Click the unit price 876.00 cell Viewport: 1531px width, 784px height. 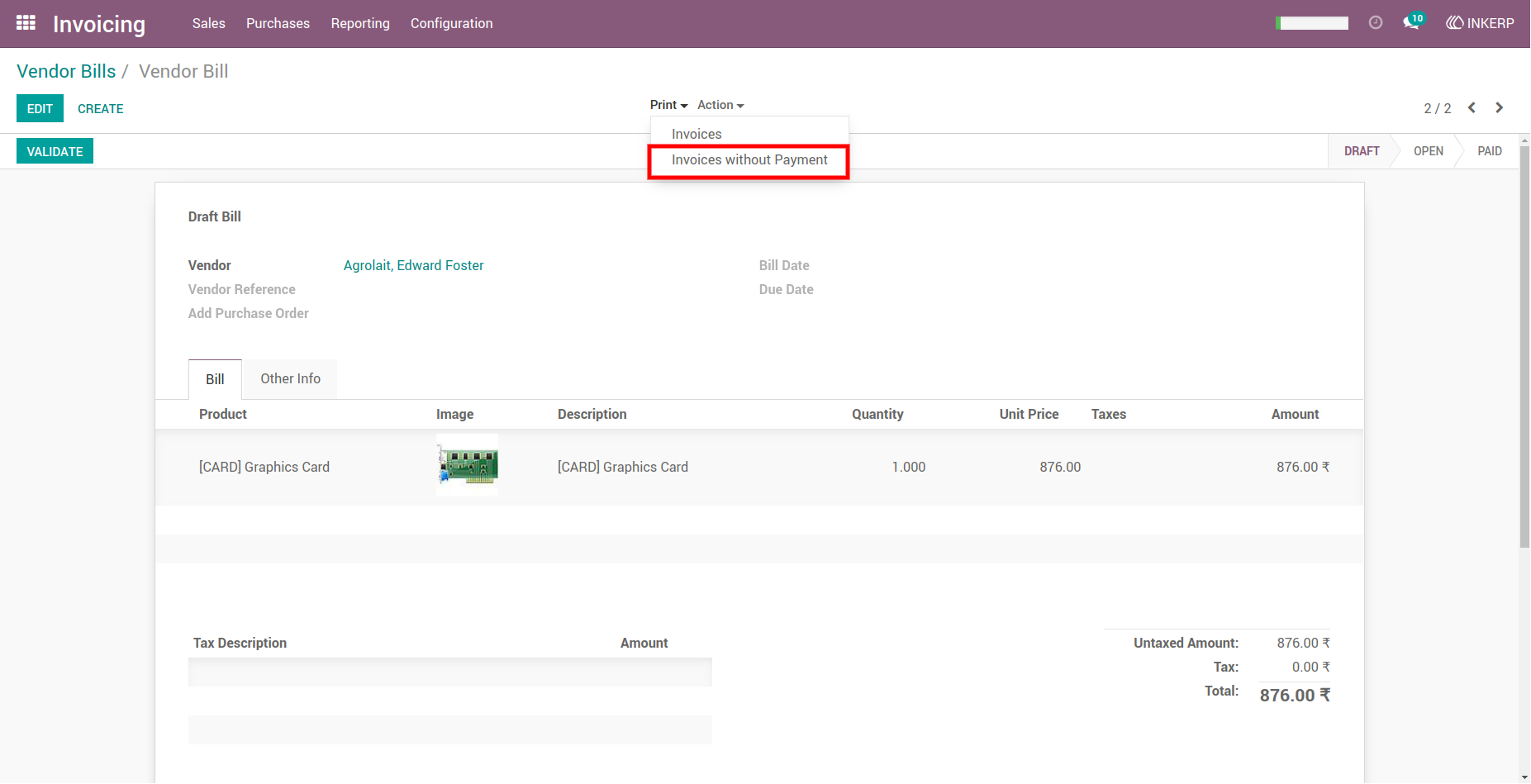click(1060, 467)
